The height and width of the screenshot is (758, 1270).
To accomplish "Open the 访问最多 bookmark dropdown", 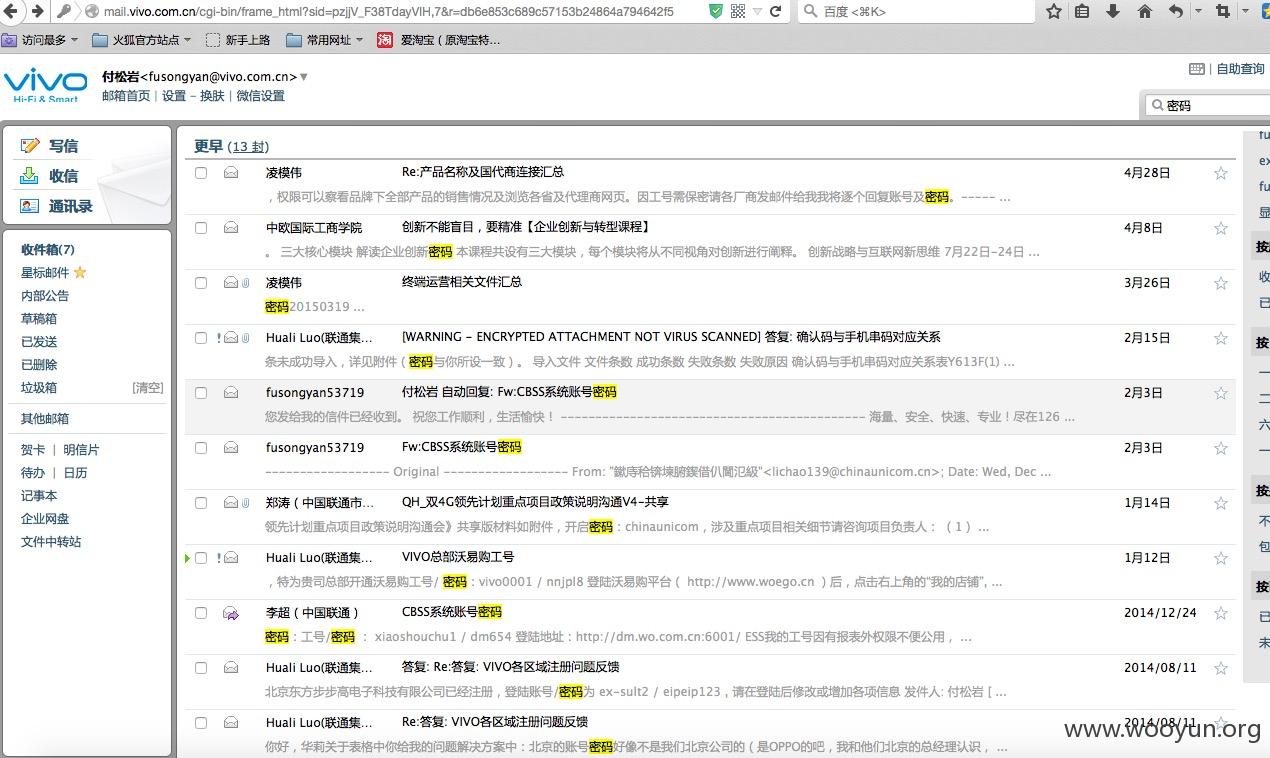I will (x=74, y=40).
